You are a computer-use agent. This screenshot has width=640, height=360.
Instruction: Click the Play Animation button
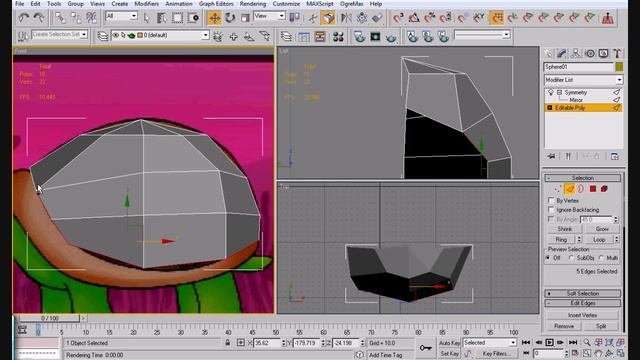549,342
